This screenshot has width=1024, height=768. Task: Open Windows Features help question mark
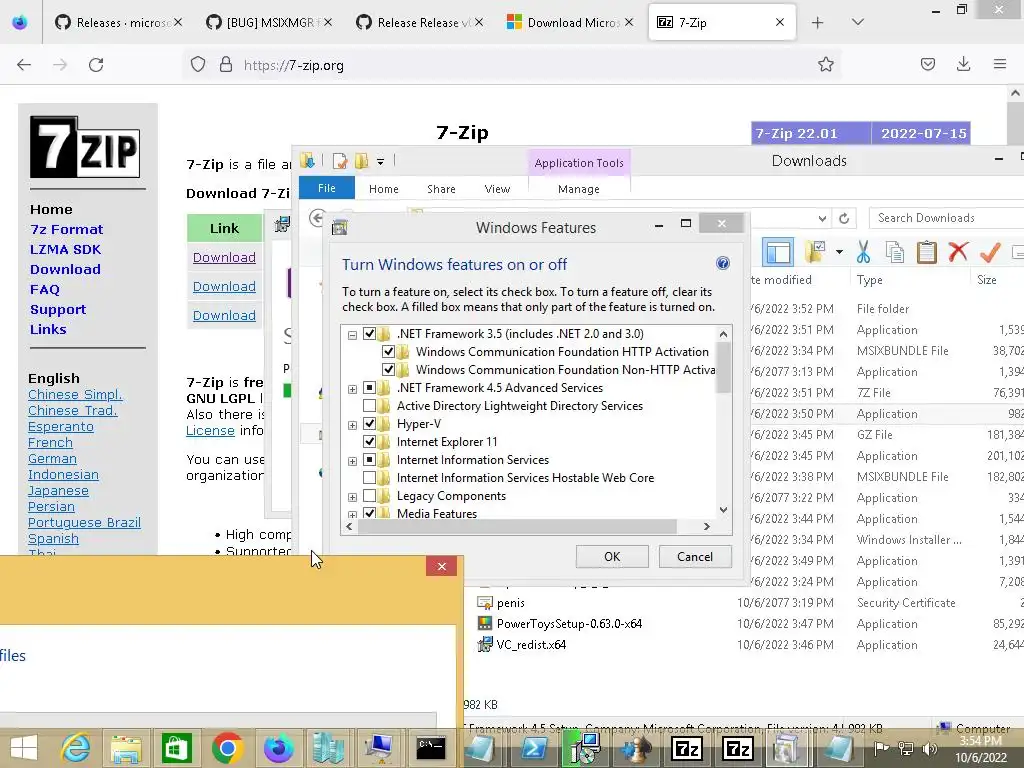[x=723, y=263]
